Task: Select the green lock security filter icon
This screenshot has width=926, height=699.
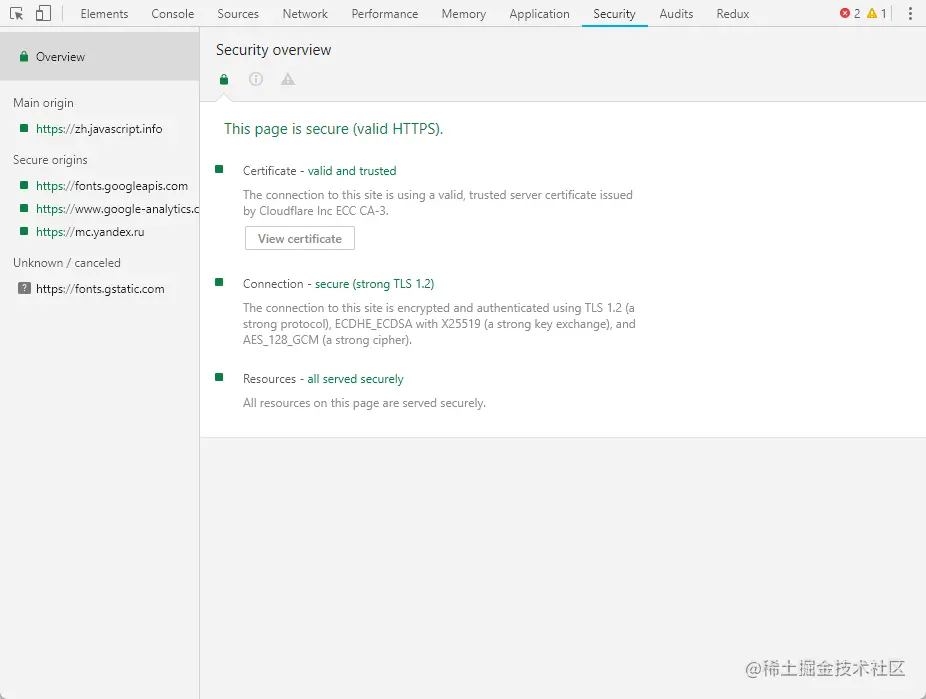Action: click(x=224, y=80)
